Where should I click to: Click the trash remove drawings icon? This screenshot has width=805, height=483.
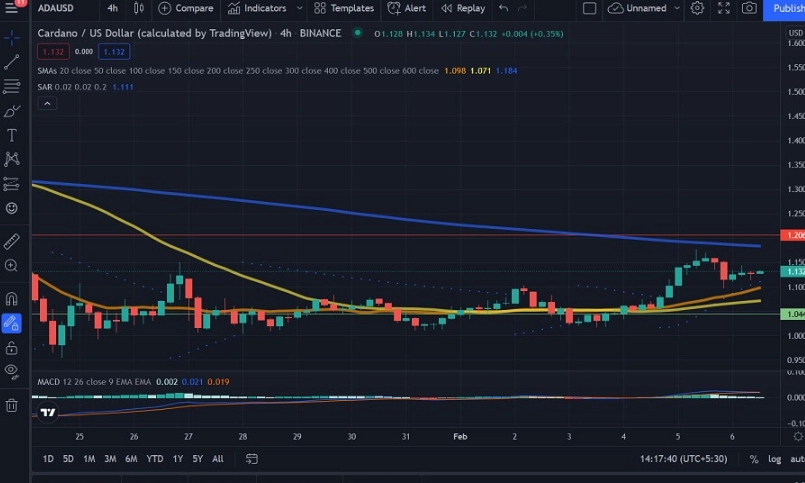click(12, 405)
